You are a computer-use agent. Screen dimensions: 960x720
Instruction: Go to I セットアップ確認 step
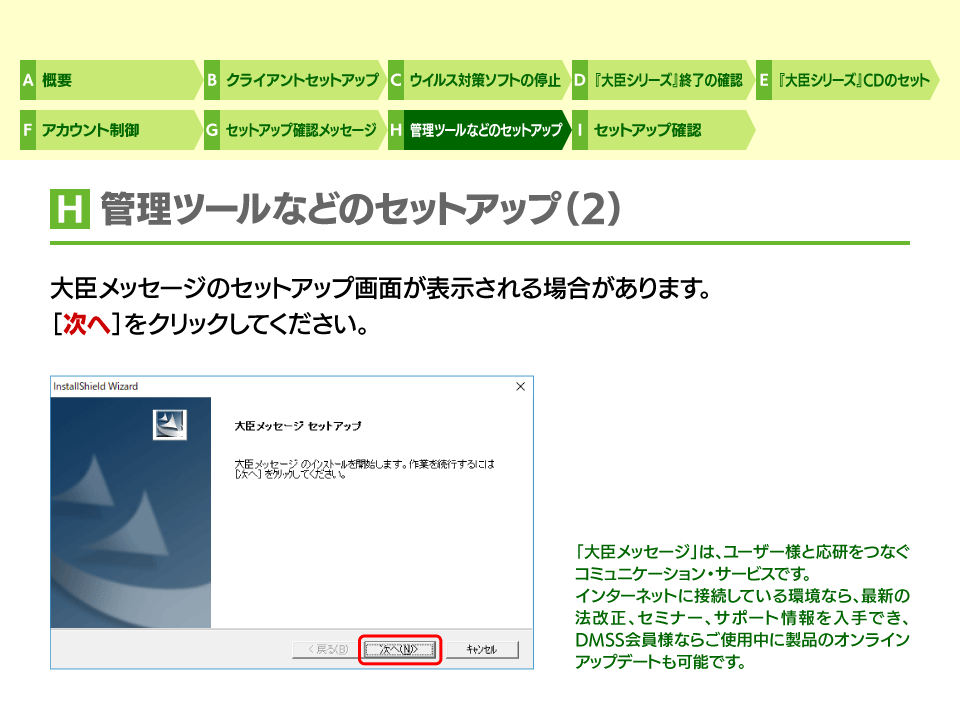click(660, 130)
